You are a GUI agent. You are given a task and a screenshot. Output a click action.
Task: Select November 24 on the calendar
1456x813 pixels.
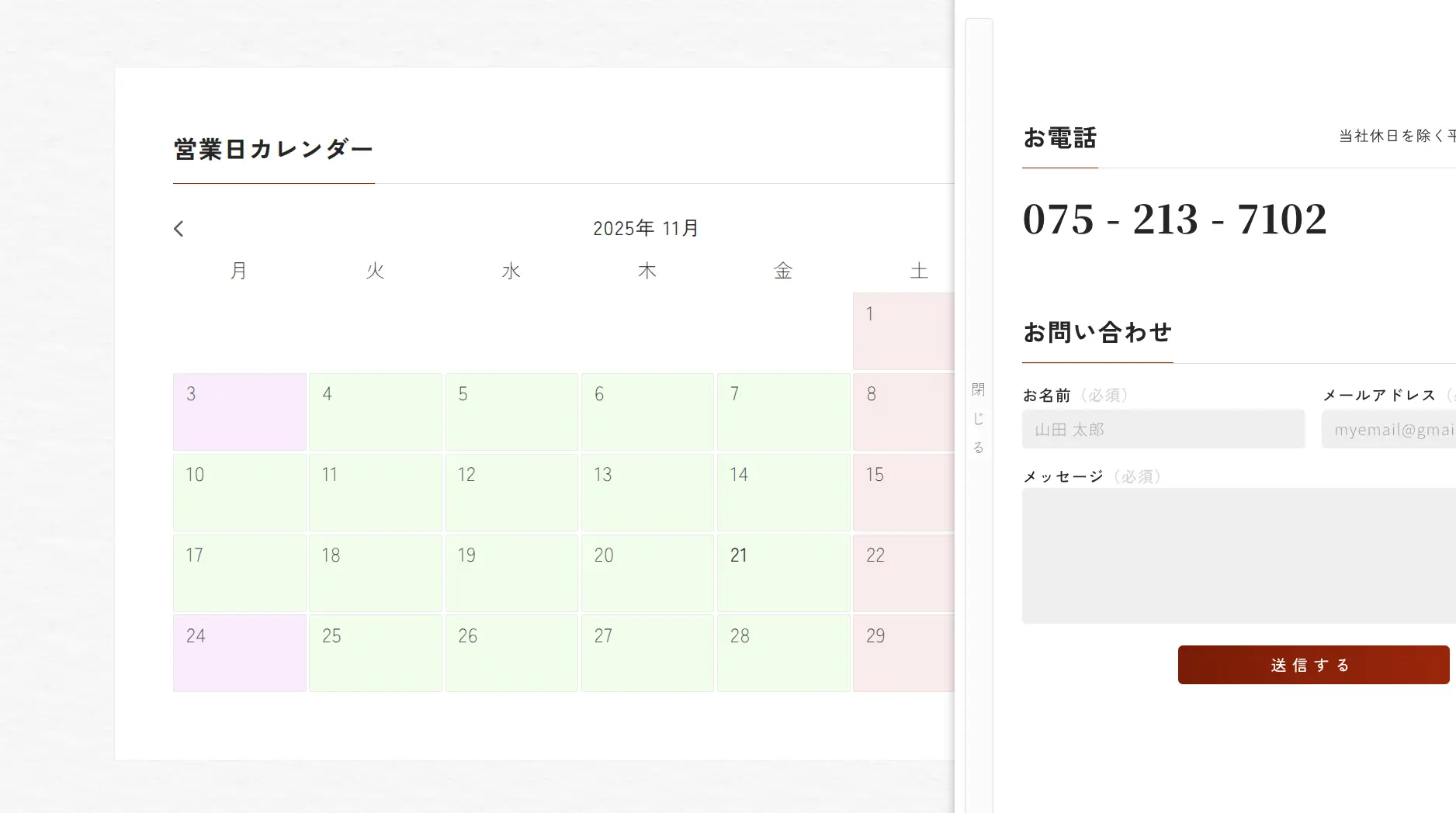239,653
